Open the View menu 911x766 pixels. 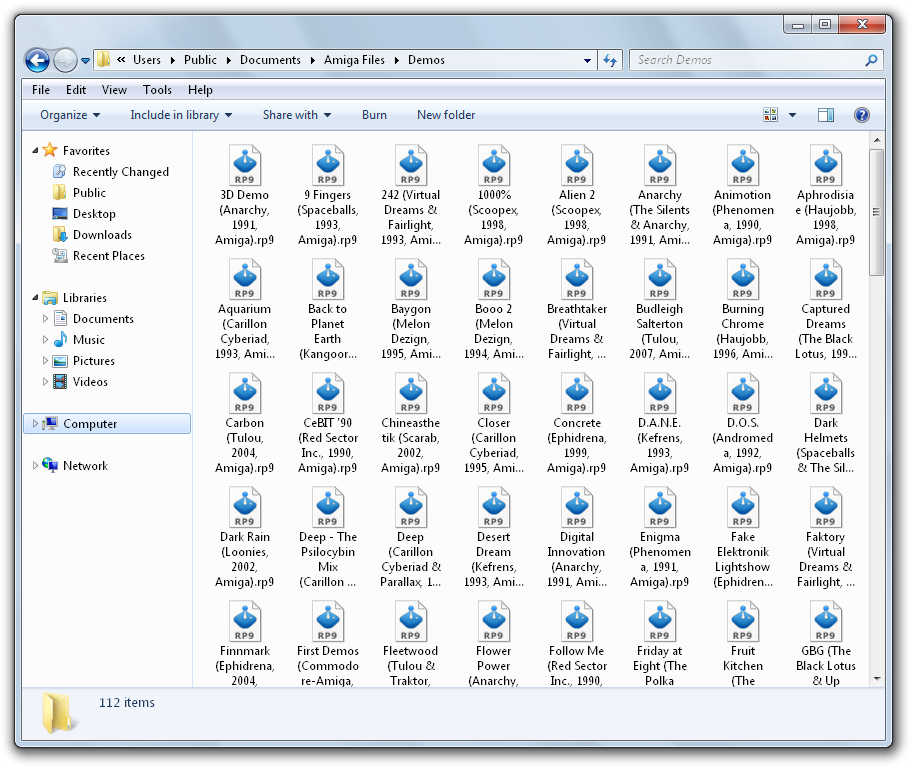(x=114, y=90)
